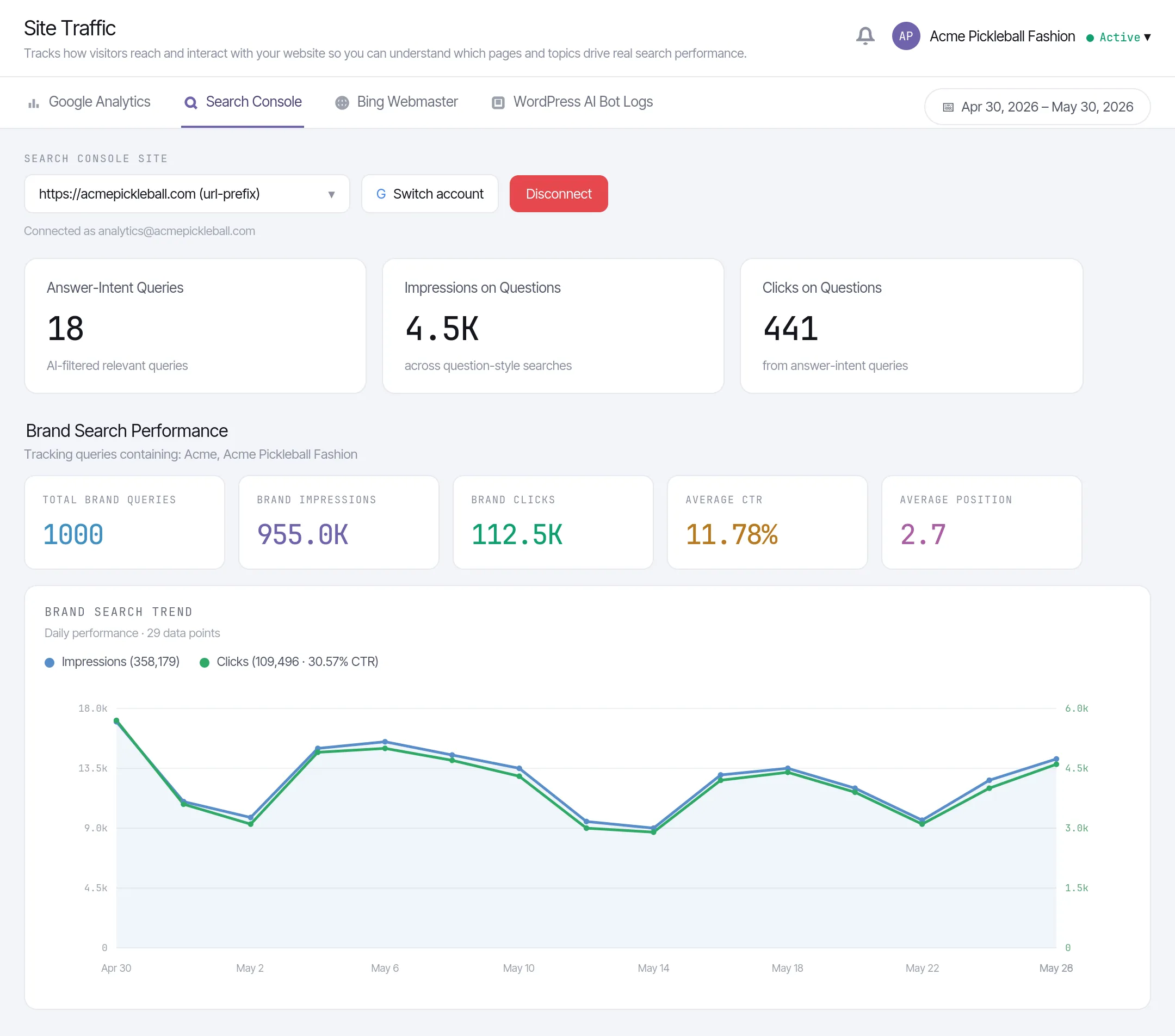1175x1036 pixels.
Task: Open the Answer-Intent Queries card
Action: pyautogui.click(x=195, y=326)
